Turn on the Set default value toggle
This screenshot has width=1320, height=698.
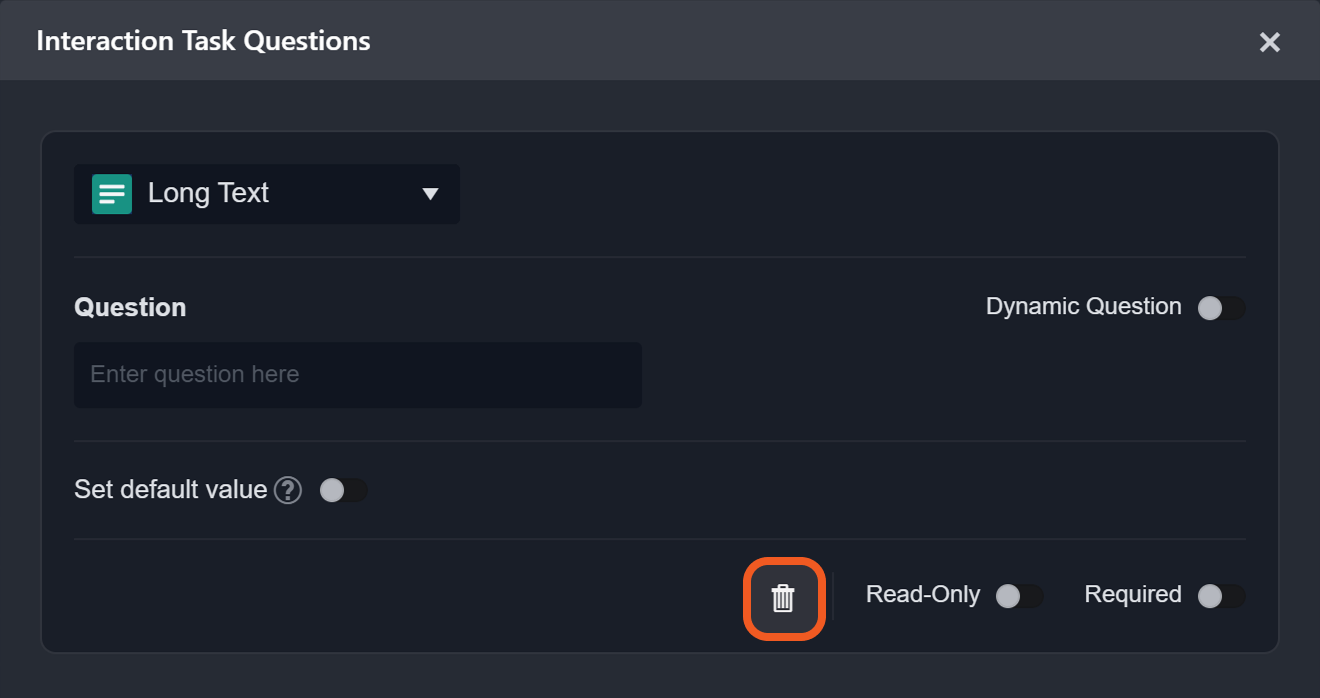coord(343,490)
